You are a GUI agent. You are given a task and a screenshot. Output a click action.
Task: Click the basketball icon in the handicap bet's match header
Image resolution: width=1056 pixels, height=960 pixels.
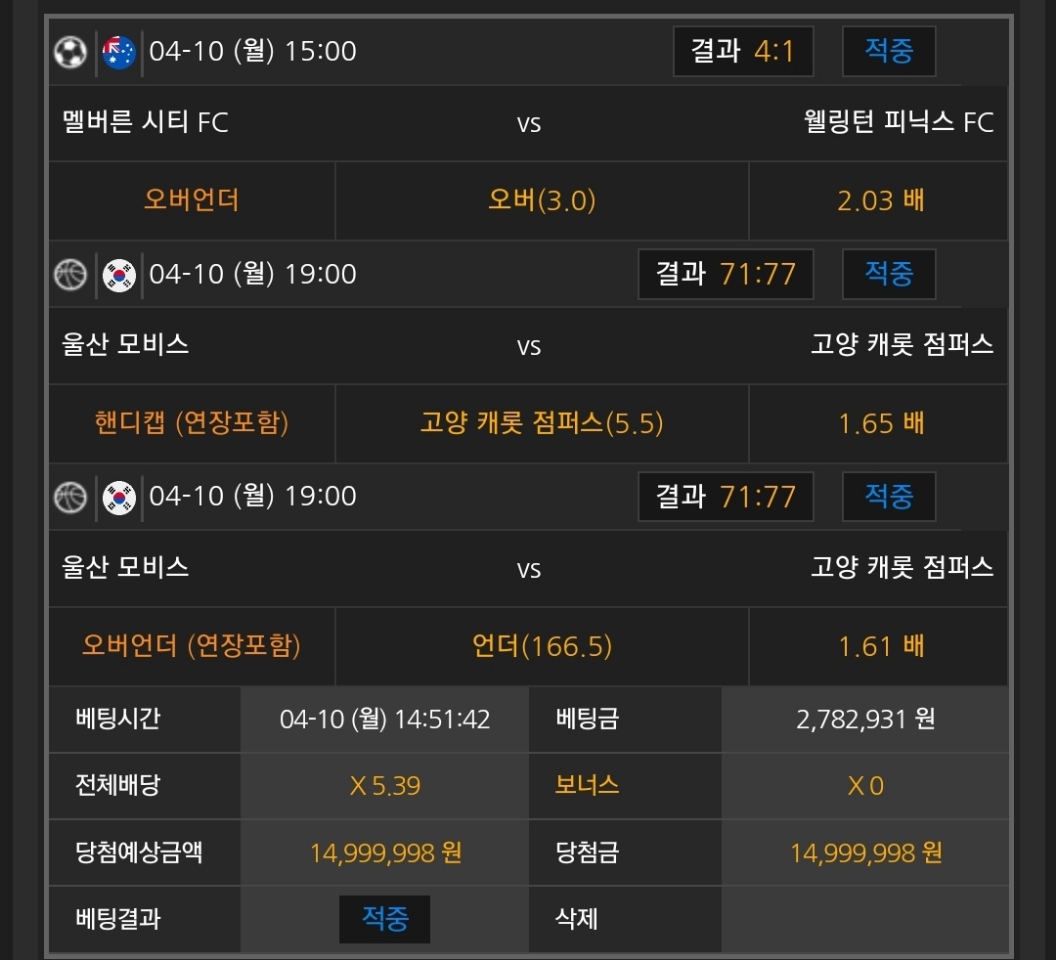(70, 274)
